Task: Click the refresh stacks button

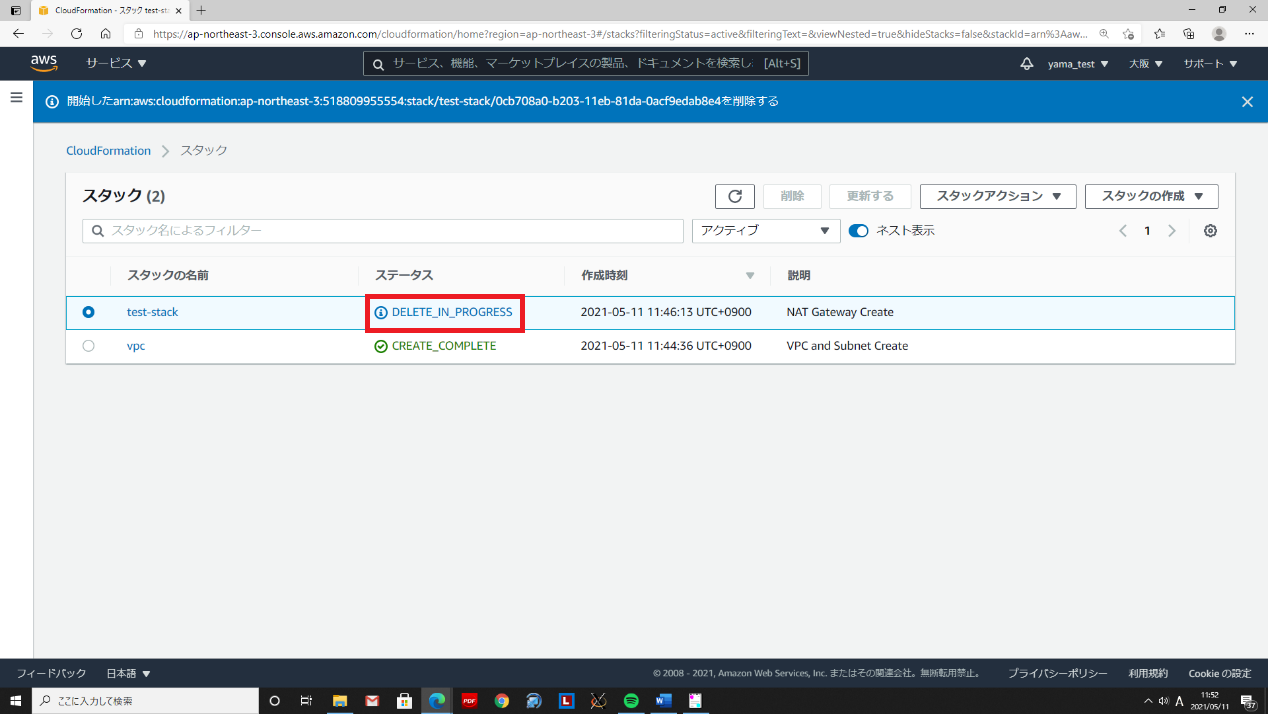Action: (x=735, y=196)
